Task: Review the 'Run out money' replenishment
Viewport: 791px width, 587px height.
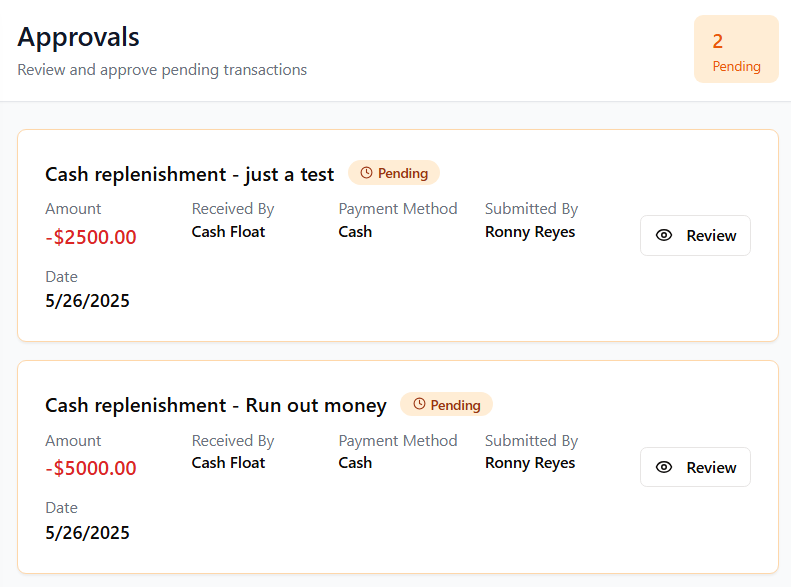Action: [x=695, y=468]
